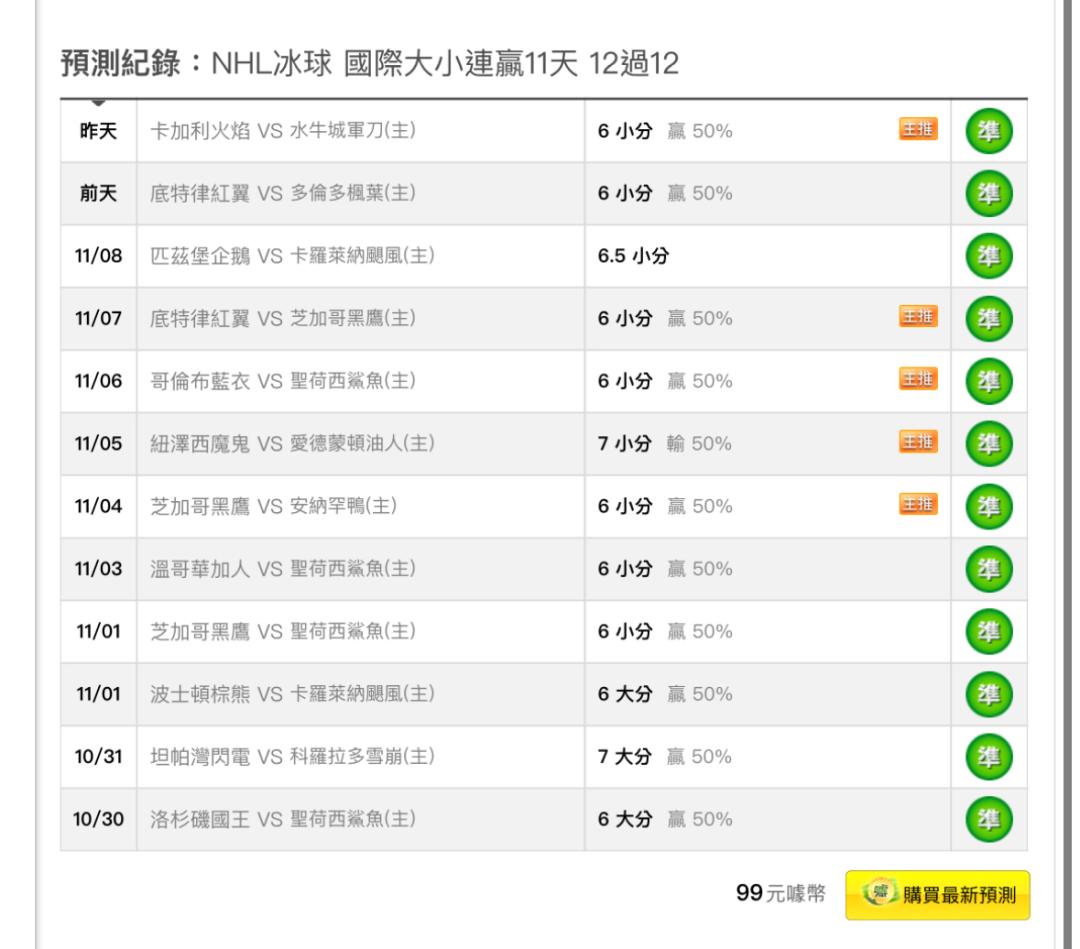Select the 底特律紅翼 VS 芝加哥黑鷹(主) matchup
This screenshot has height=949, width=1080.
point(283,319)
